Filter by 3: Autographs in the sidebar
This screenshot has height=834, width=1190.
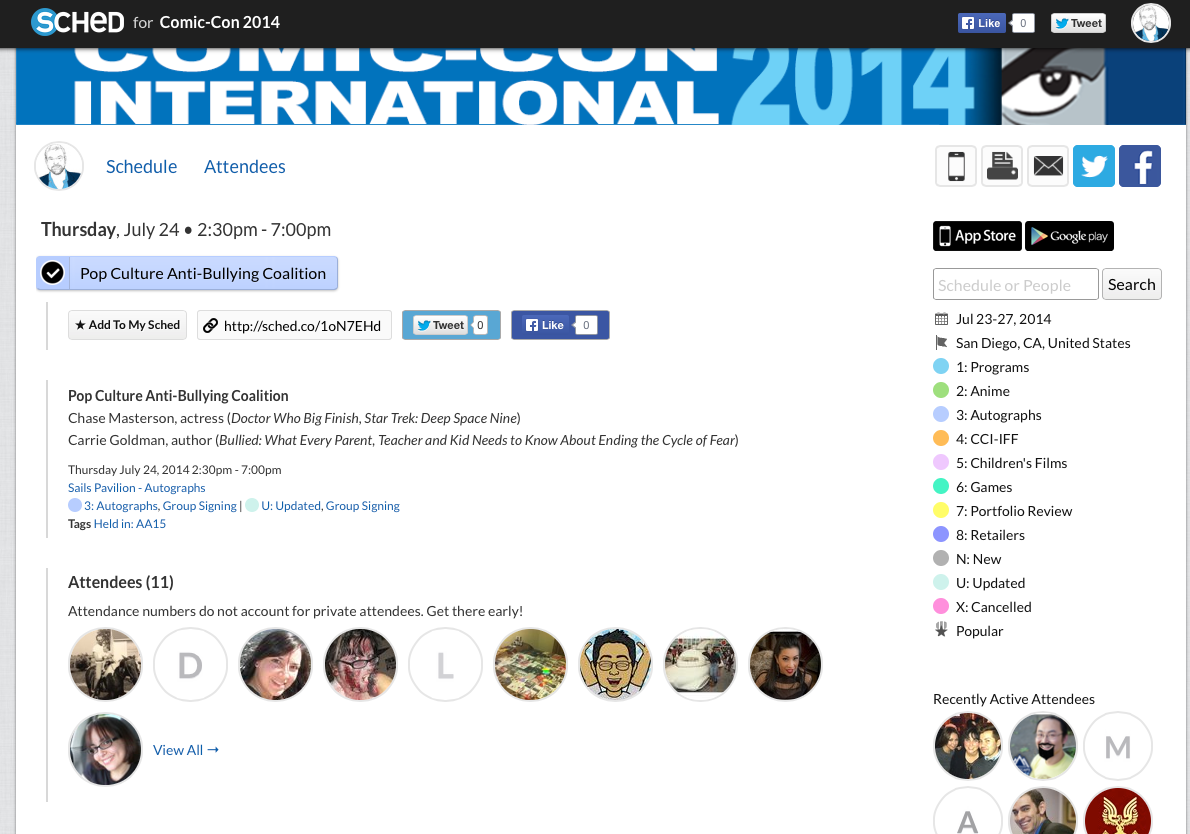click(999, 415)
